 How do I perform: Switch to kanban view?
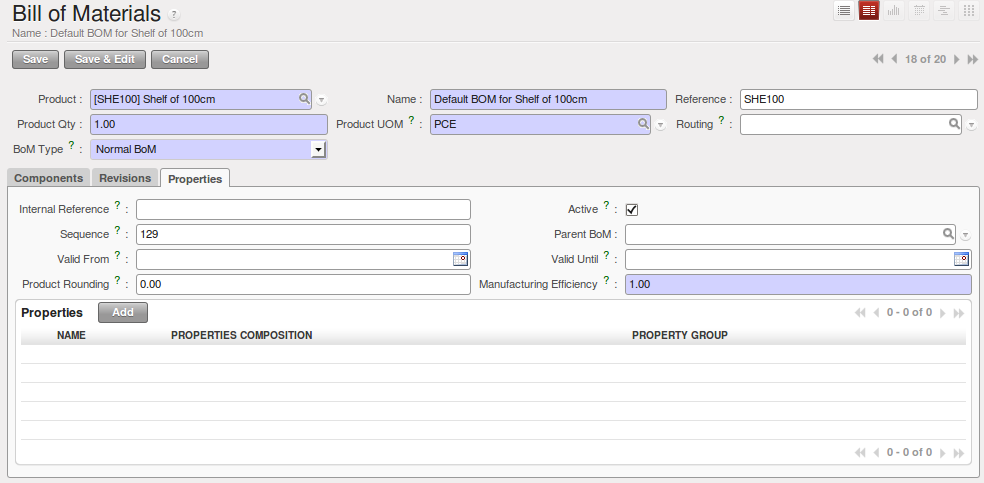(x=969, y=11)
